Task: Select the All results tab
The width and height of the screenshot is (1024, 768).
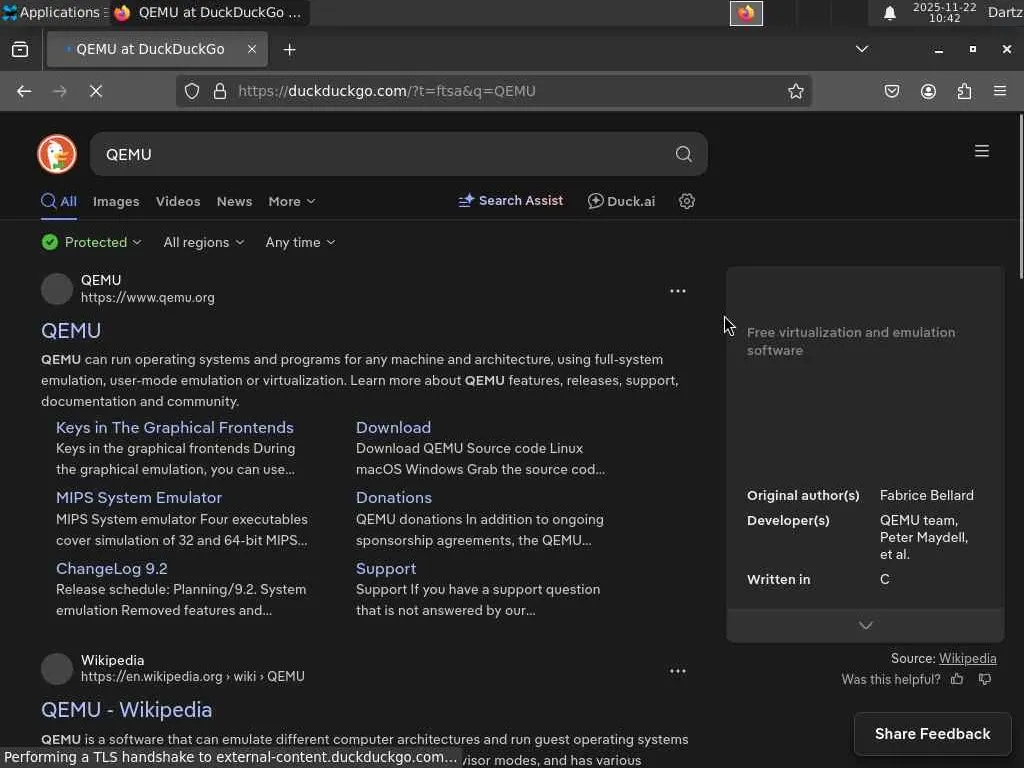Action: click(59, 201)
